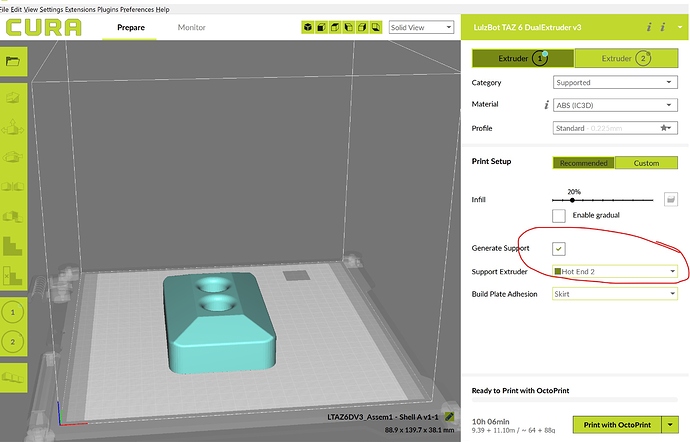The width and height of the screenshot is (690, 442).
Task: Click the pencil icon to rename the job
Action: tap(449, 416)
